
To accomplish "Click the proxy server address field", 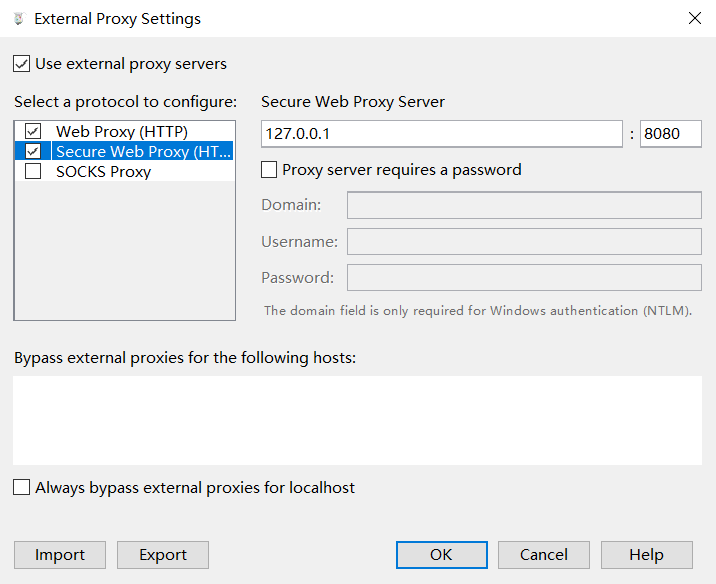I will (x=441, y=134).
